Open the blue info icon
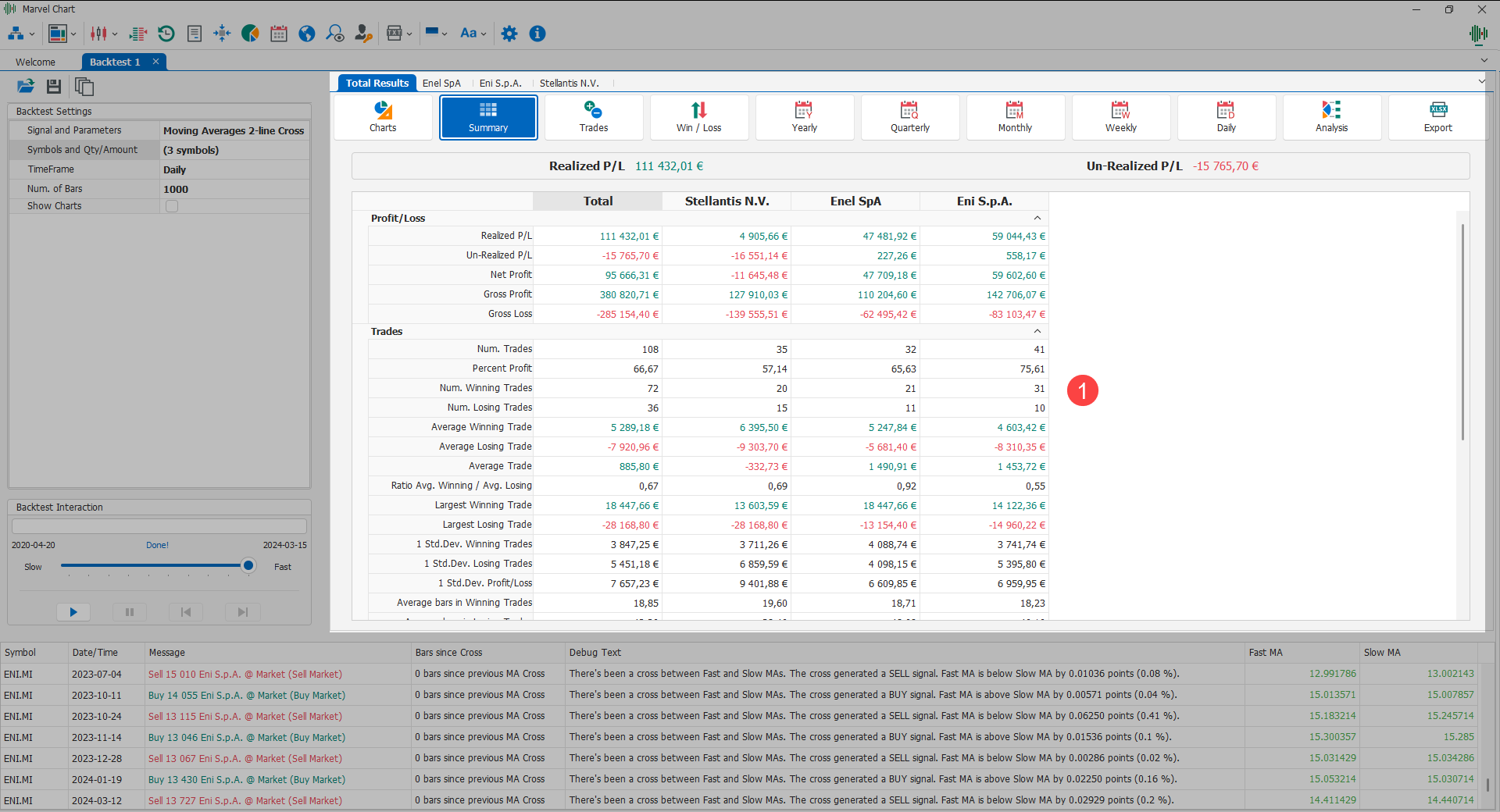 537,34
